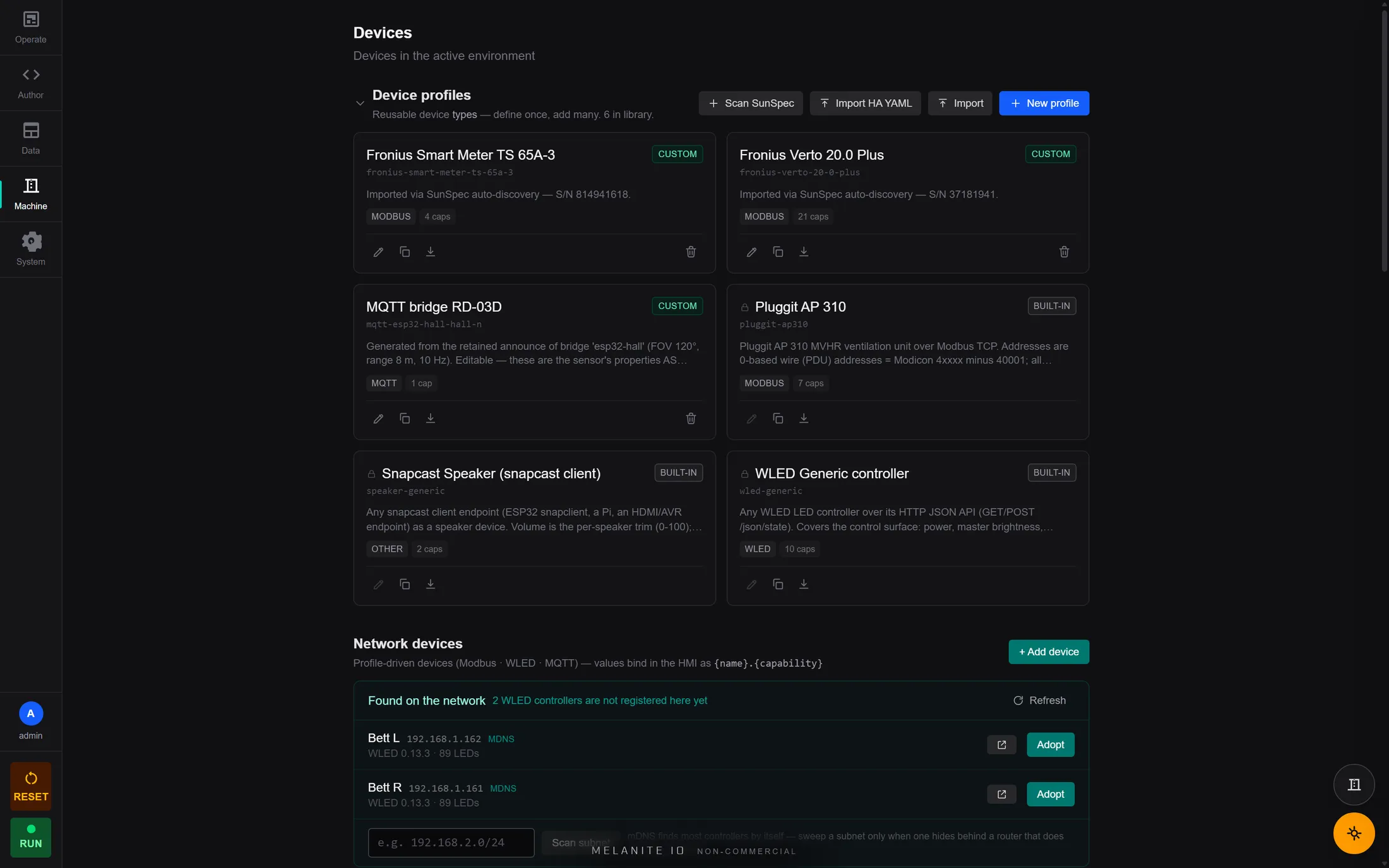Click Scan SunSpec button
The height and width of the screenshot is (868, 1389).
751,104
